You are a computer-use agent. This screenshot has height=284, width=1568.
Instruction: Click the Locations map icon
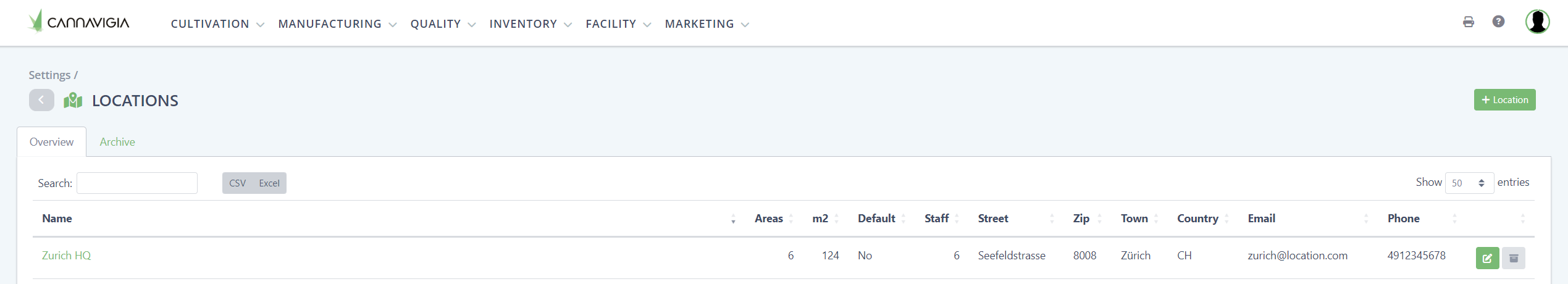(73, 100)
